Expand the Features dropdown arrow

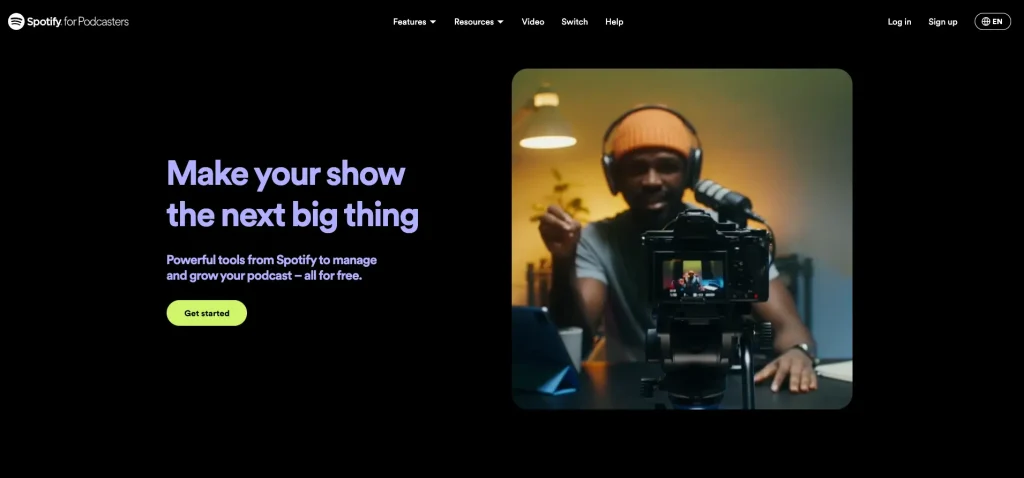pyautogui.click(x=433, y=22)
